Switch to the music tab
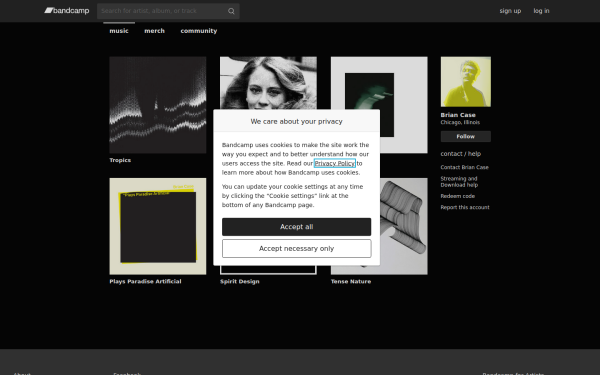The width and height of the screenshot is (600, 375). [119, 31]
